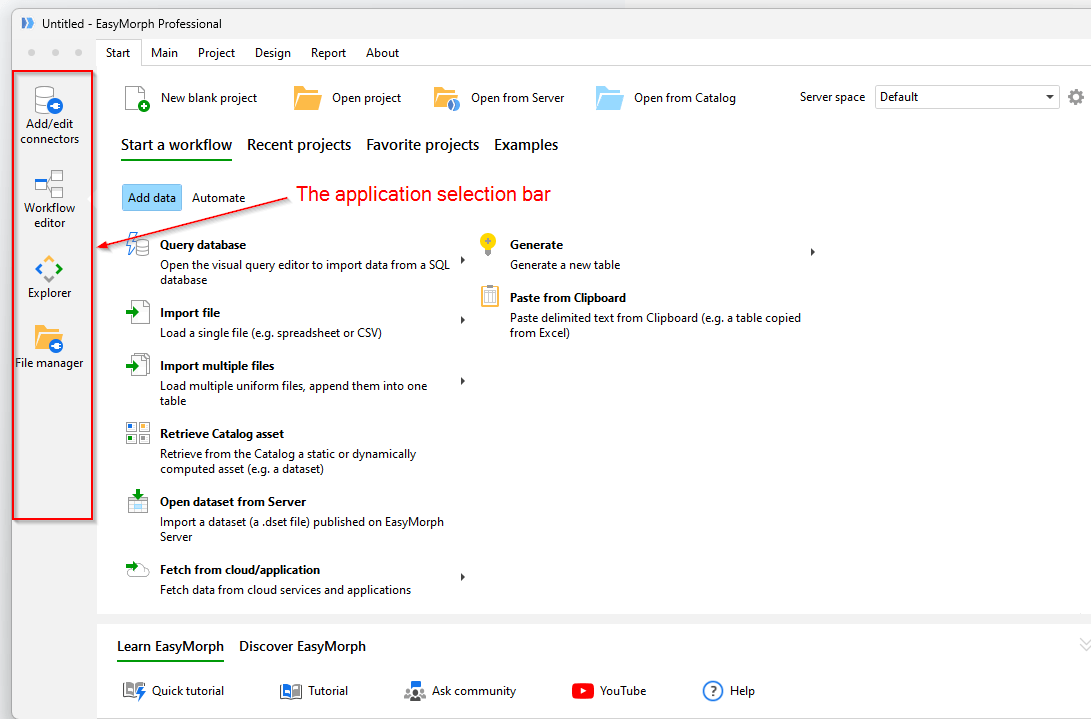1091x719 pixels.
Task: Show the Recent projects tab
Action: pyautogui.click(x=299, y=145)
